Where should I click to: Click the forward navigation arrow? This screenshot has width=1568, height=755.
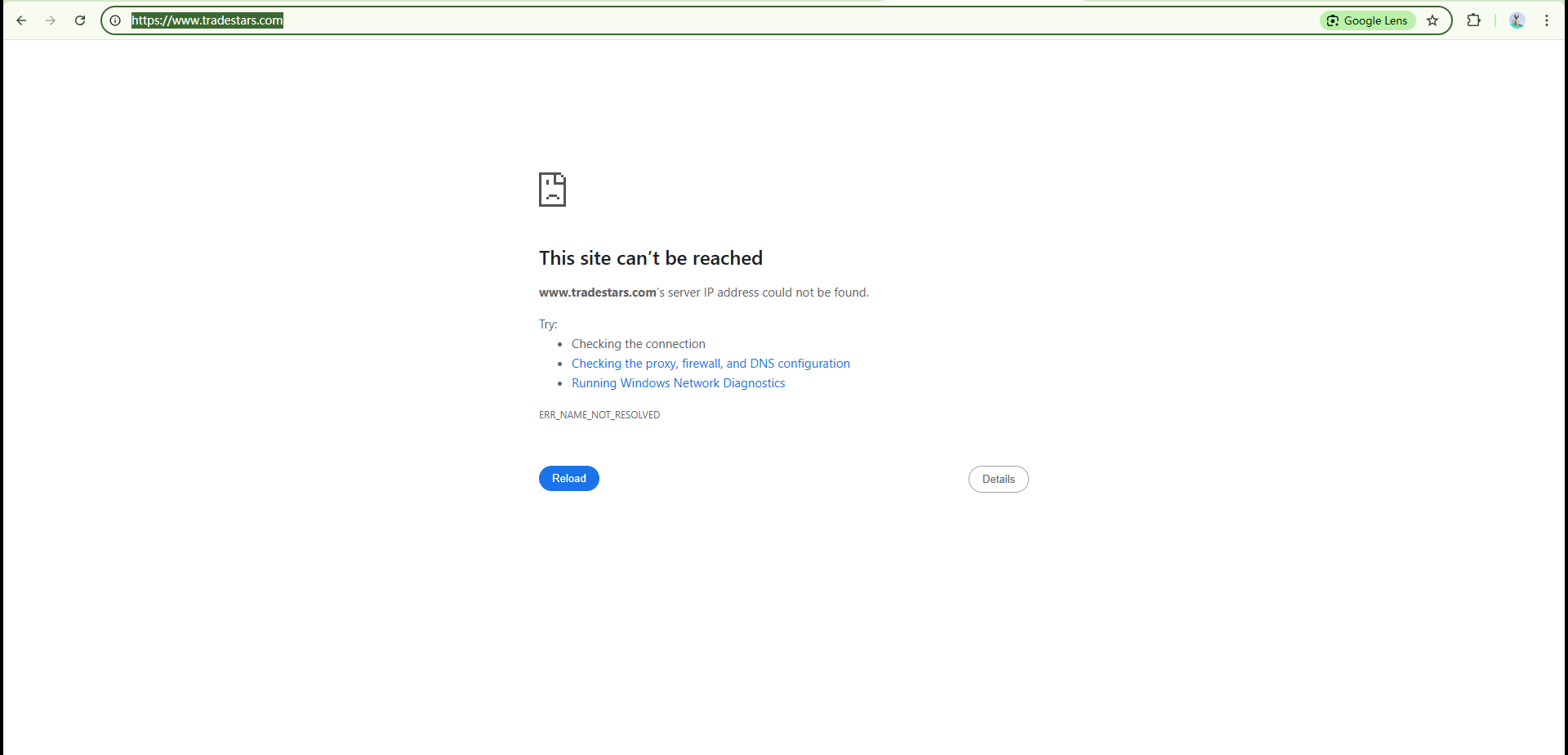coord(51,20)
